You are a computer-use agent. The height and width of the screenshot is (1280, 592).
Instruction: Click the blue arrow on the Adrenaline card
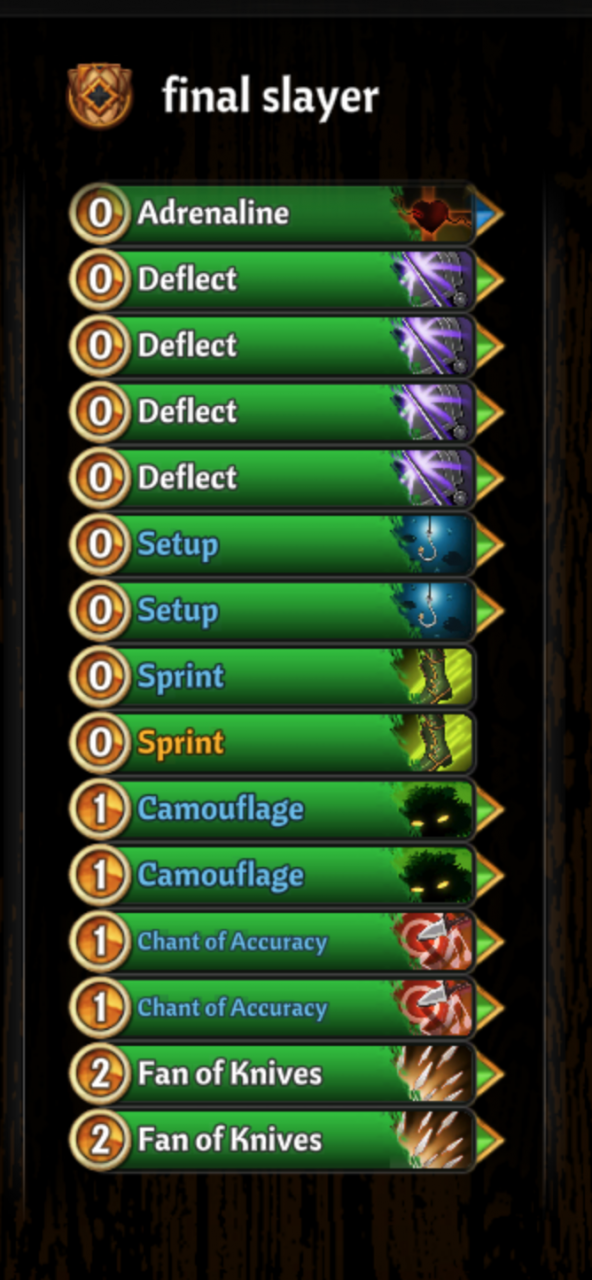tap(489, 214)
